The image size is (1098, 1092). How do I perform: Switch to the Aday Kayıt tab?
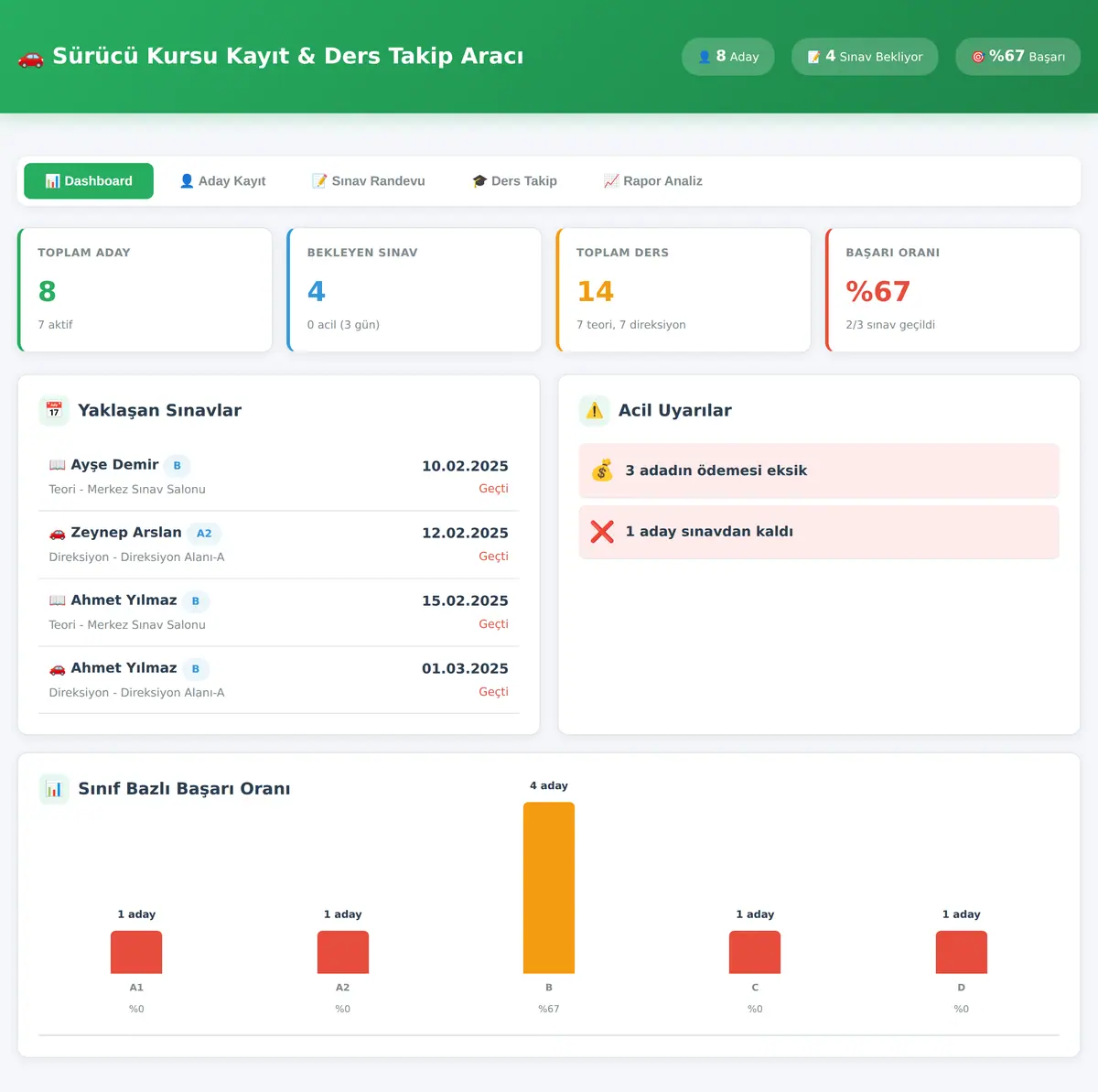click(x=222, y=181)
